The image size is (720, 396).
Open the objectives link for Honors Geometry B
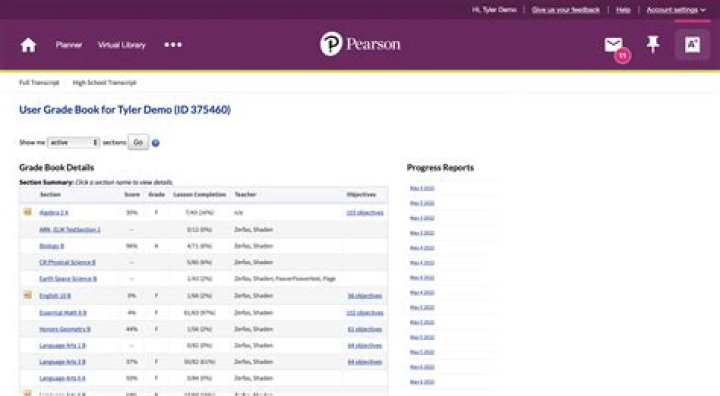click(365, 329)
